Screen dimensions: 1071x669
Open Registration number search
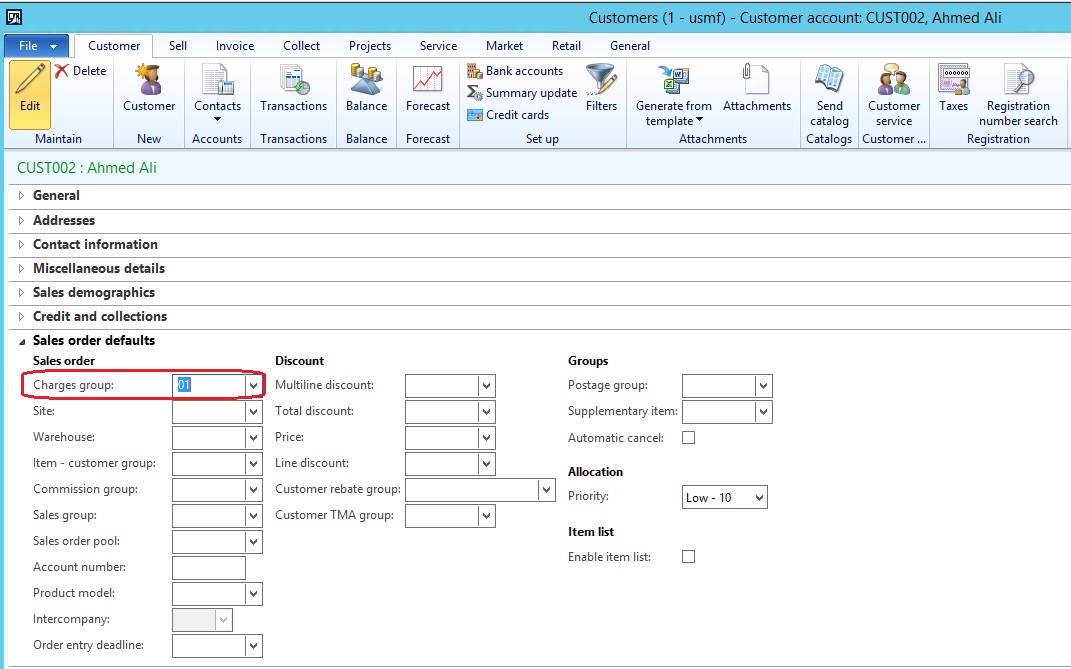(1018, 95)
